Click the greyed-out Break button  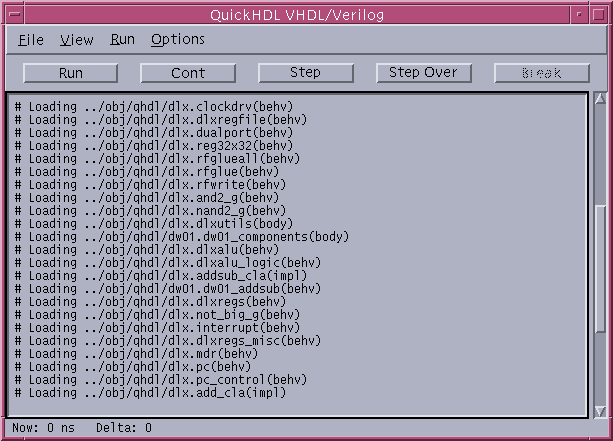tap(541, 73)
